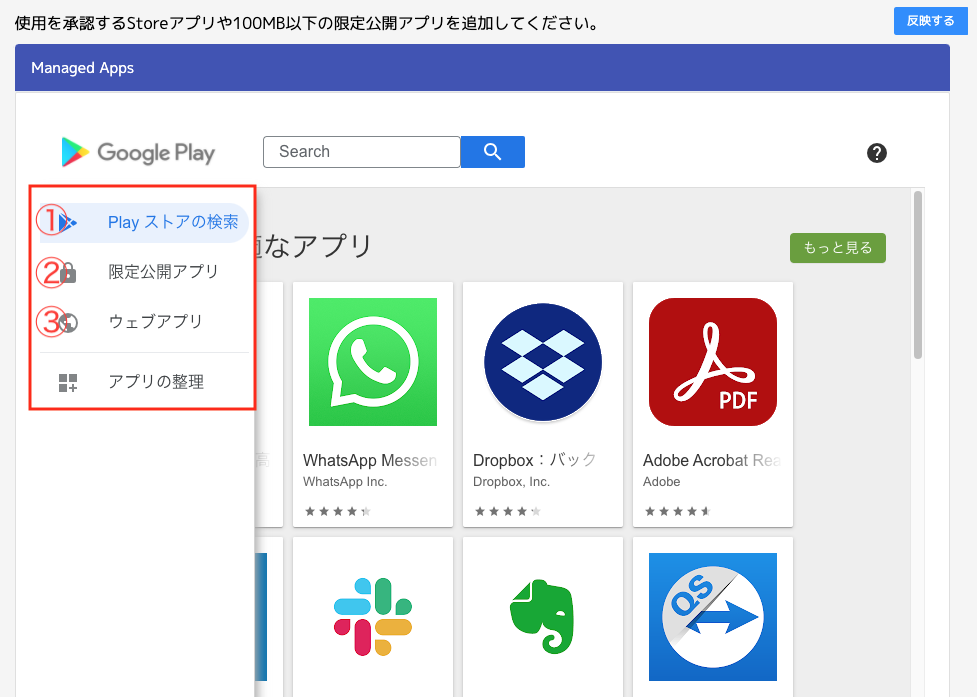Click the Search input field
The width and height of the screenshot is (977, 697).
pyautogui.click(x=361, y=152)
